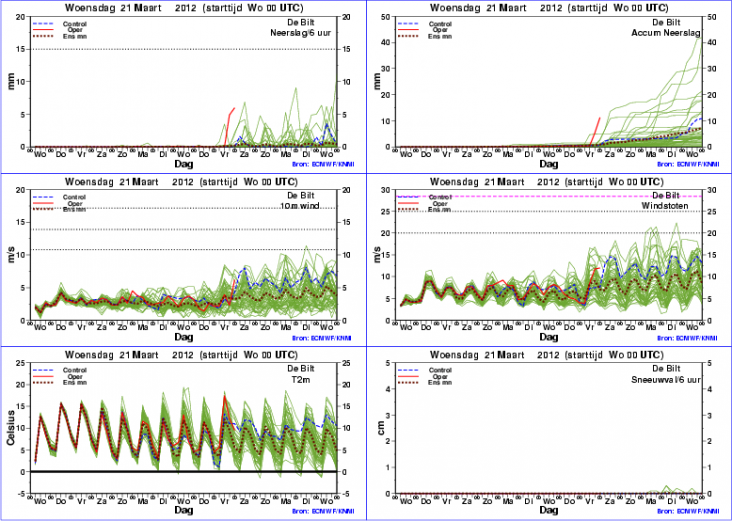Viewport: 732px width, 521px height.
Task: Click the 'm/s' y-axis label of Windstoten chart
Action: [x=379, y=255]
